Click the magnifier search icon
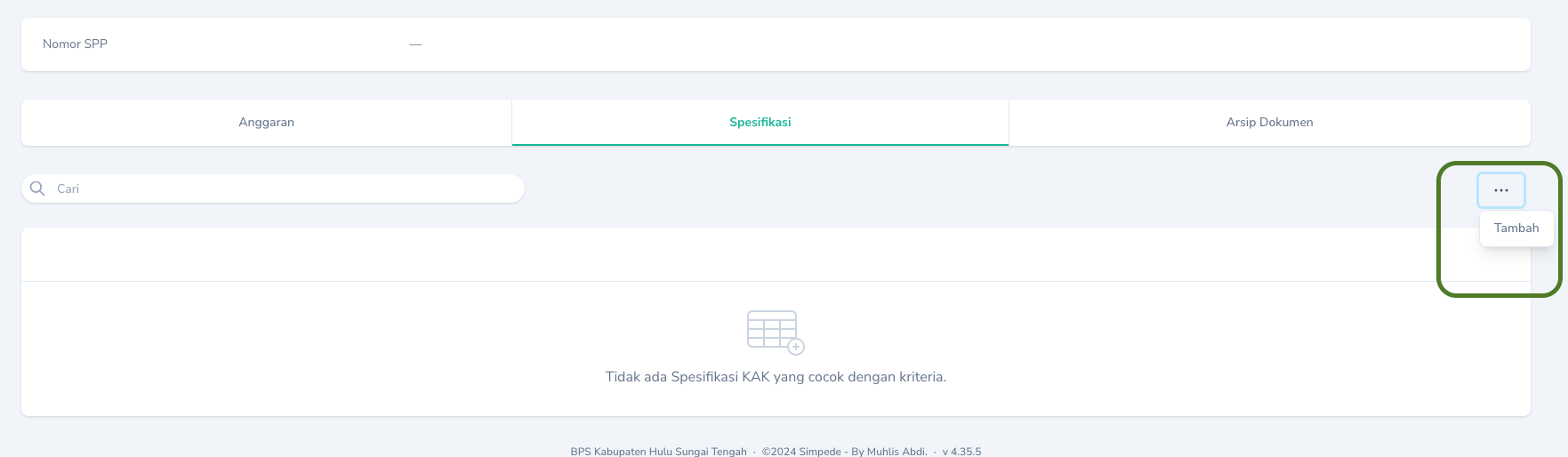Image resolution: width=1568 pixels, height=457 pixels. (x=37, y=188)
